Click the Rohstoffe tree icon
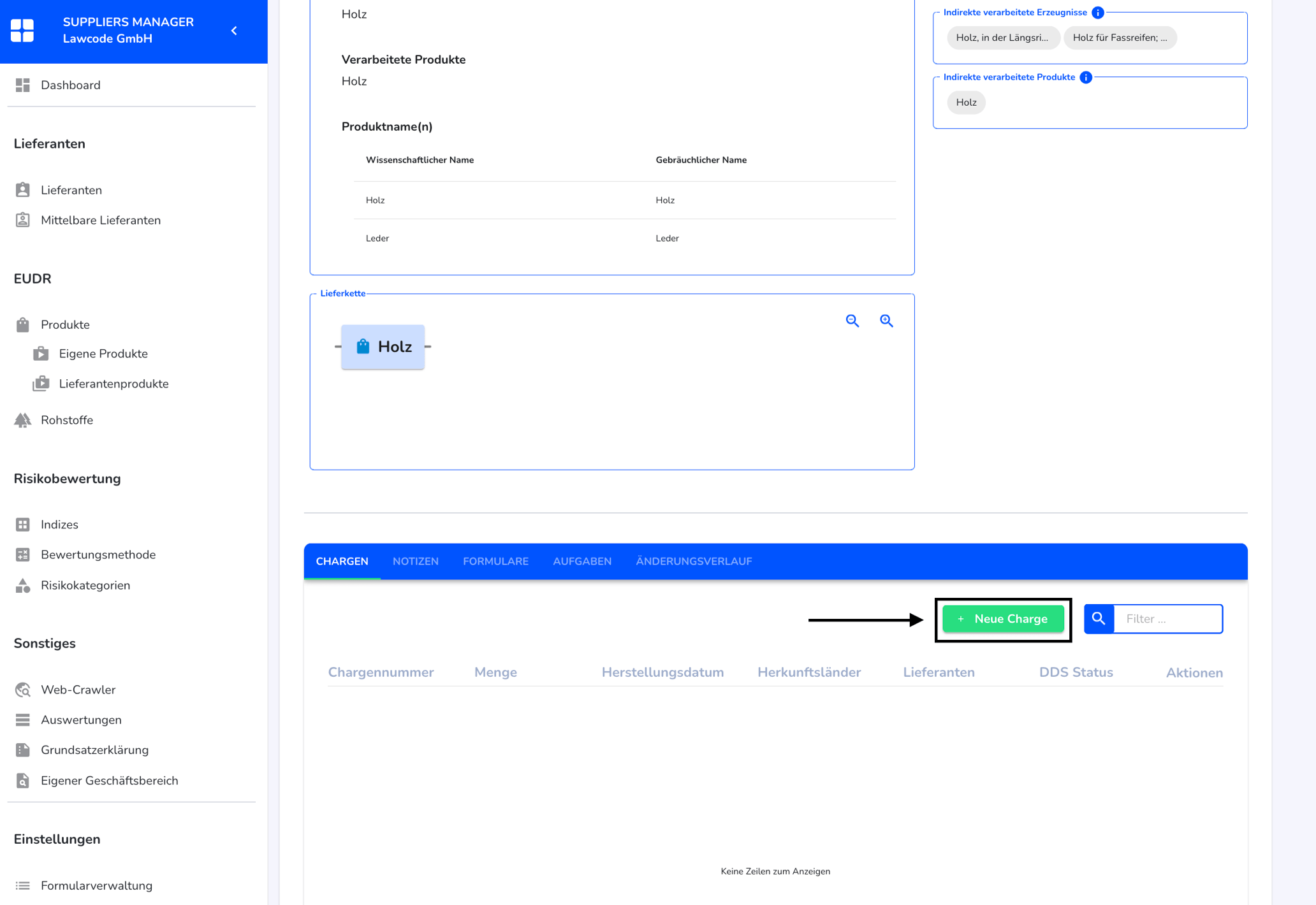Screen dimensions: 1316x905 [23, 420]
